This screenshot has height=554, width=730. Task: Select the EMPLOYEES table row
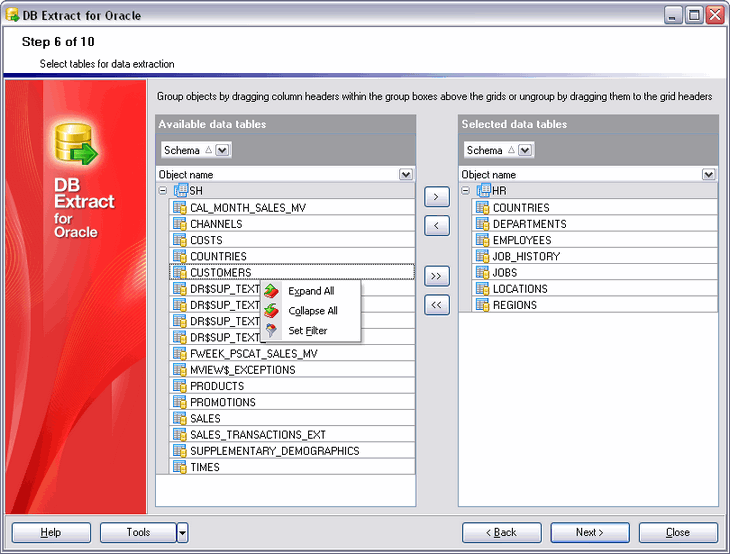point(595,240)
